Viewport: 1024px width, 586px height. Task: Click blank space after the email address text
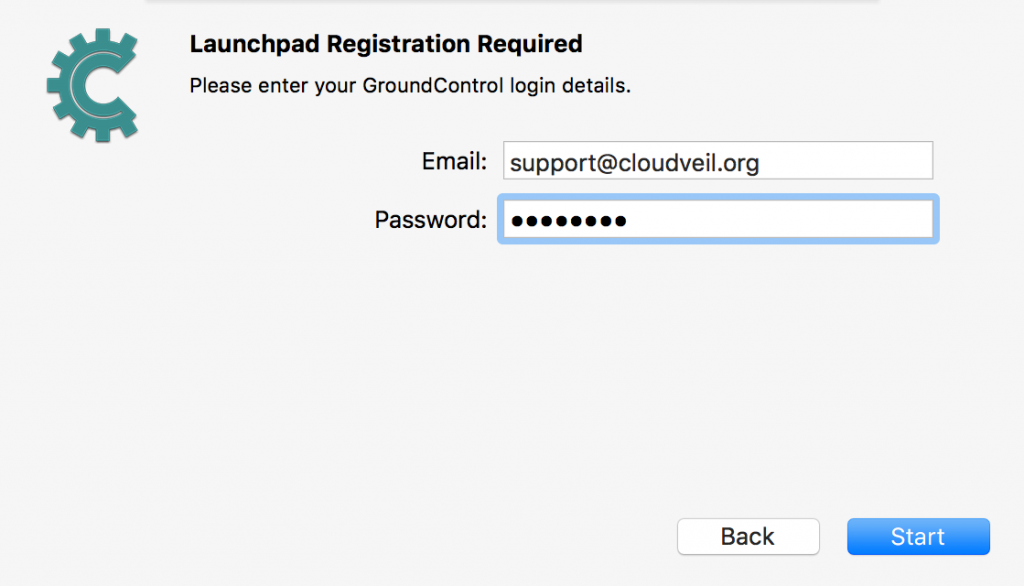(x=844, y=161)
